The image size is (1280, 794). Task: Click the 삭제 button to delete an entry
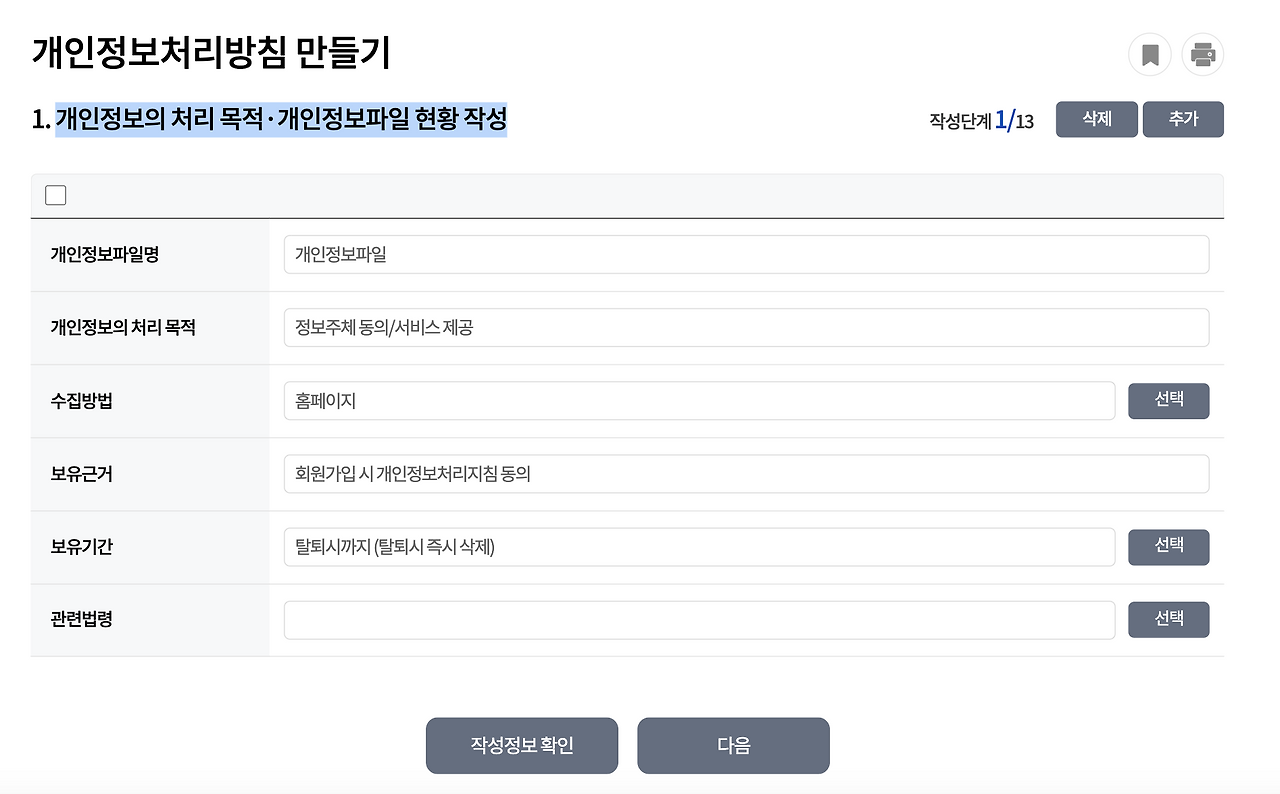tap(1096, 119)
